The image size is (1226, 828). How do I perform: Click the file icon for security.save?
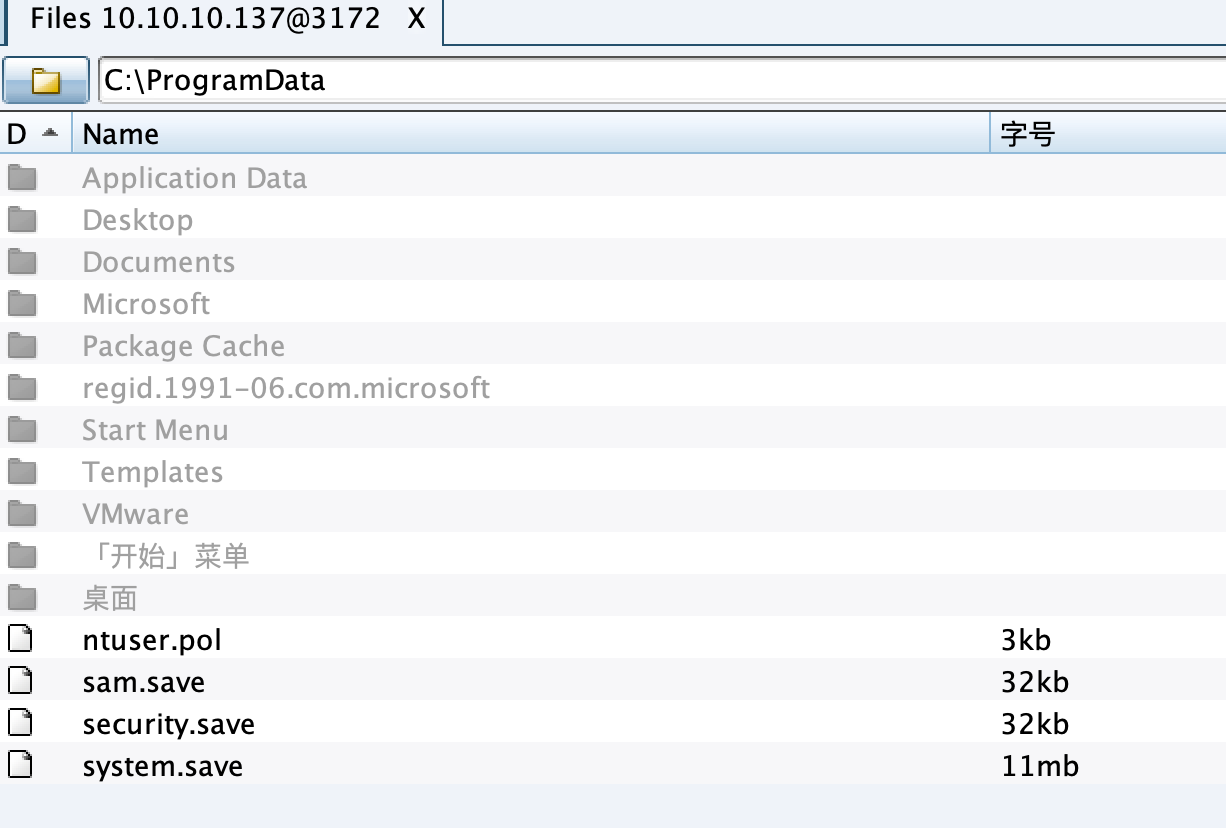pyautogui.click(x=21, y=724)
